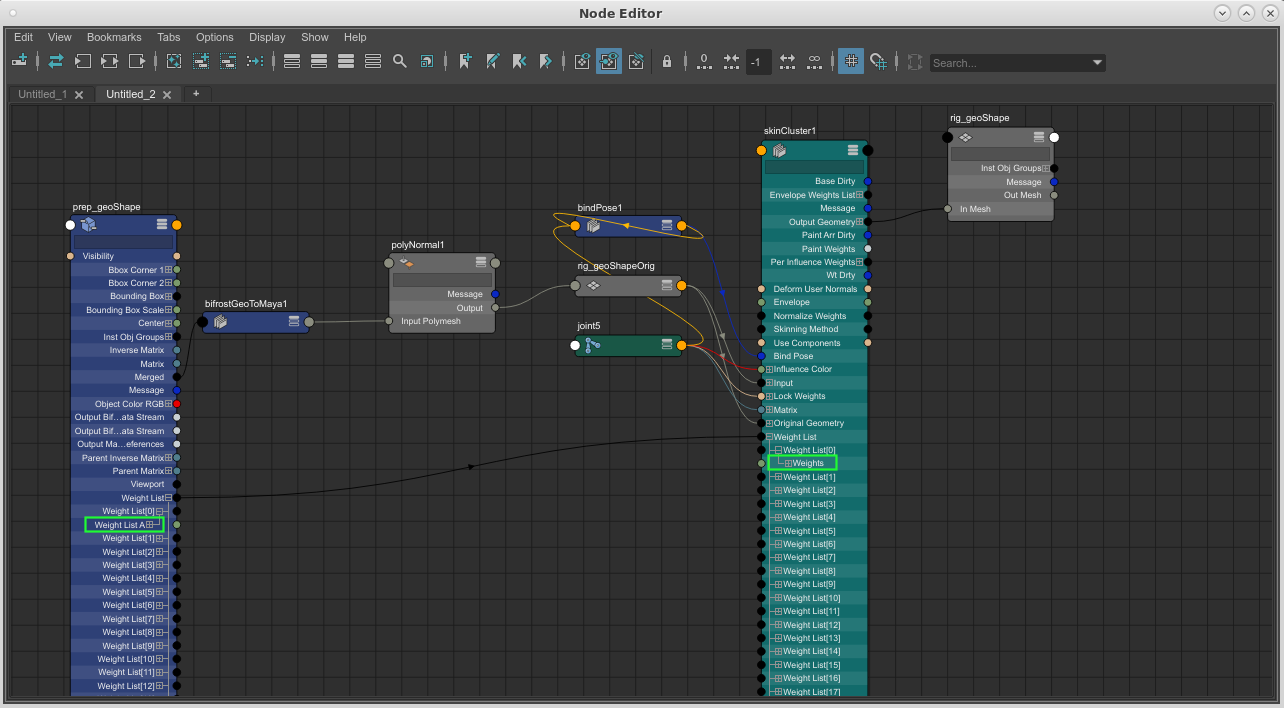The height and width of the screenshot is (708, 1284).
Task: Graph input and output connections icon
Action: pyautogui.click(x=110, y=62)
